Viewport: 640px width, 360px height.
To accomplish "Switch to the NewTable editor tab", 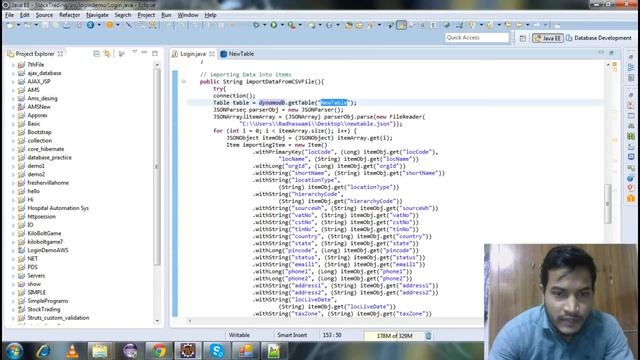I will (x=237, y=54).
